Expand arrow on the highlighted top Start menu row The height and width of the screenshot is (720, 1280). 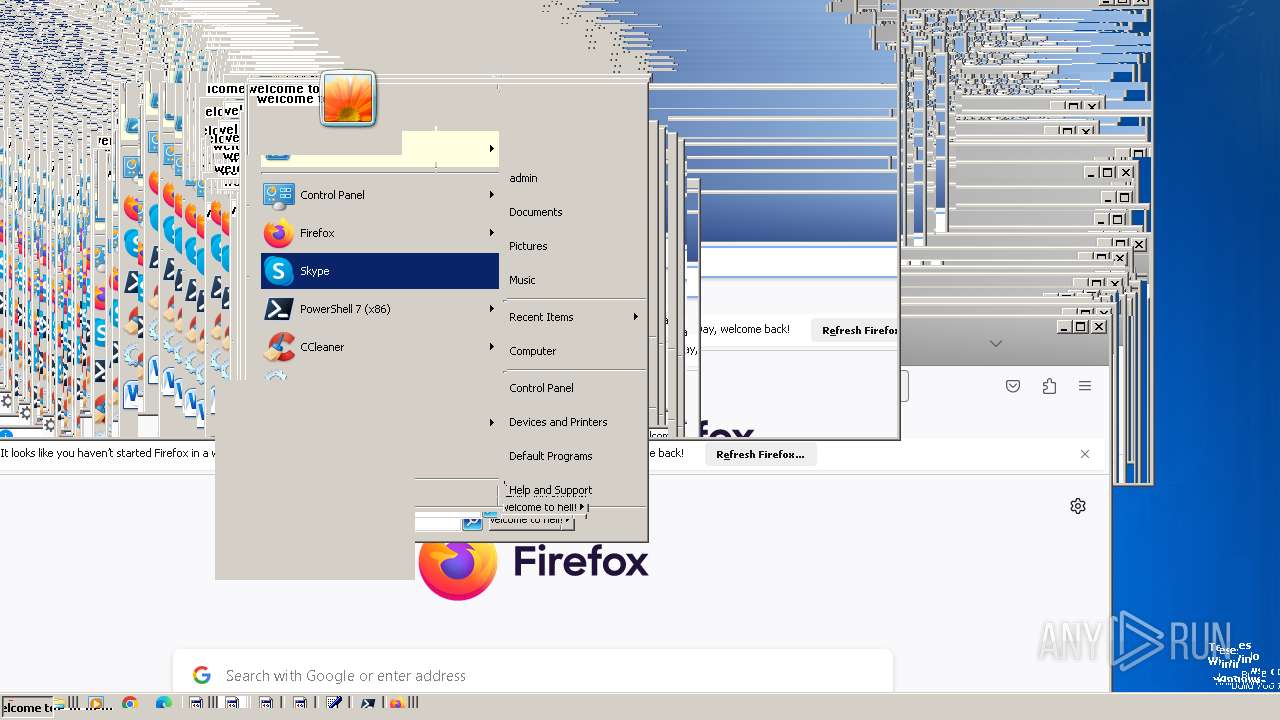[491, 148]
